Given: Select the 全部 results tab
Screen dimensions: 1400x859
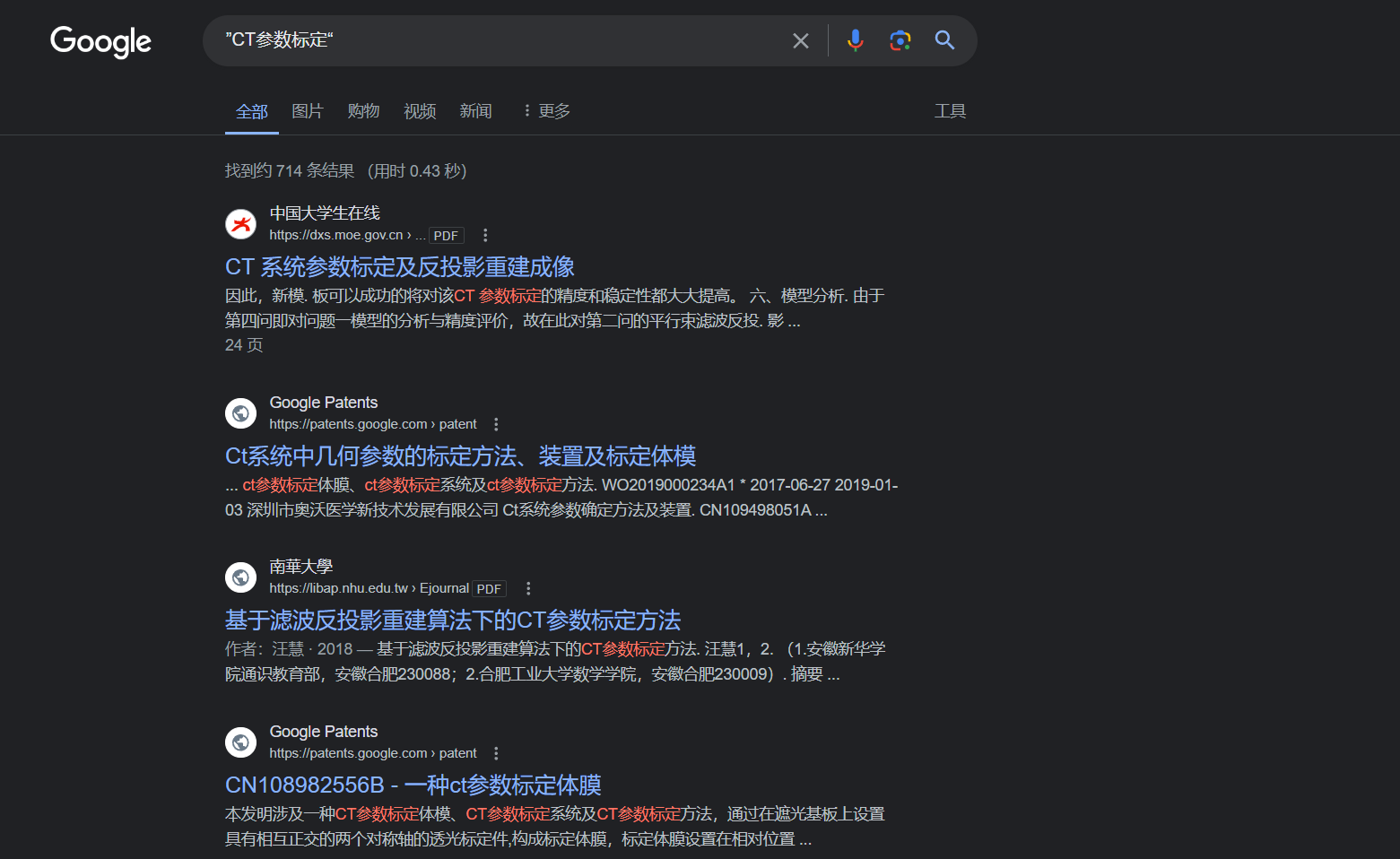Looking at the screenshot, I should point(252,111).
